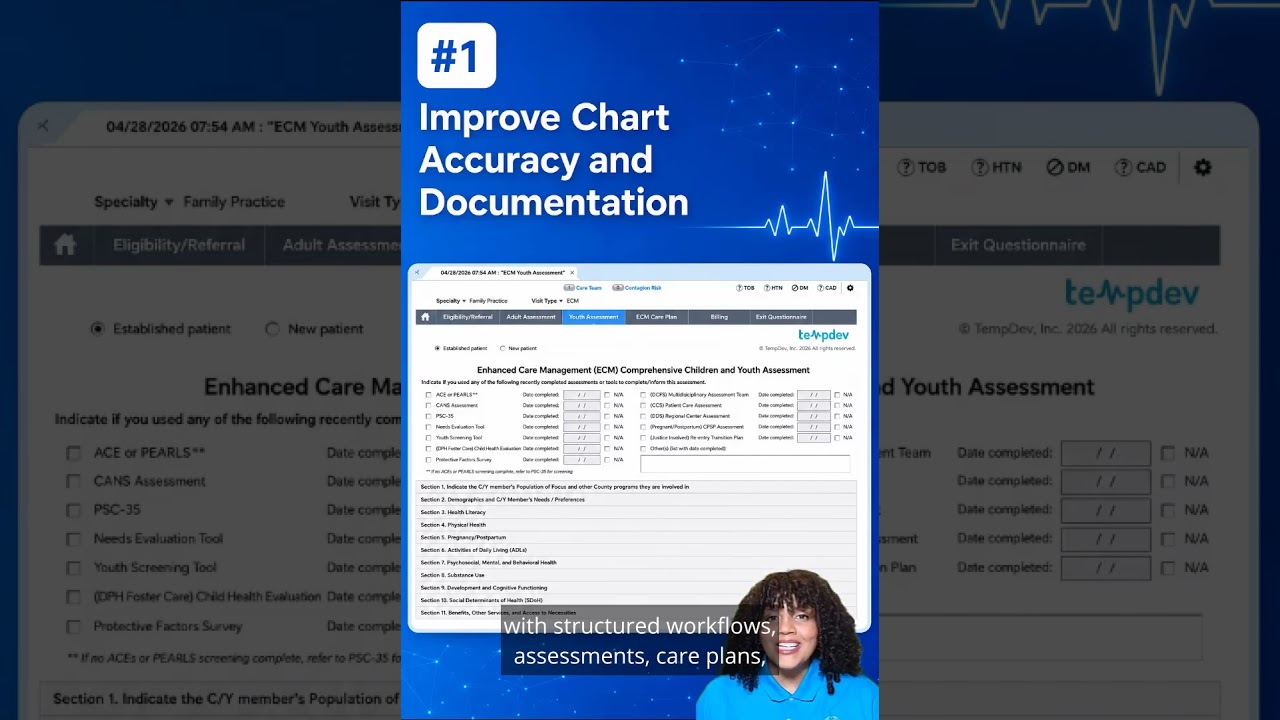Open the Visit Type dropdown in centered form
Screen dimensions: 1280x720
[x=545, y=301]
